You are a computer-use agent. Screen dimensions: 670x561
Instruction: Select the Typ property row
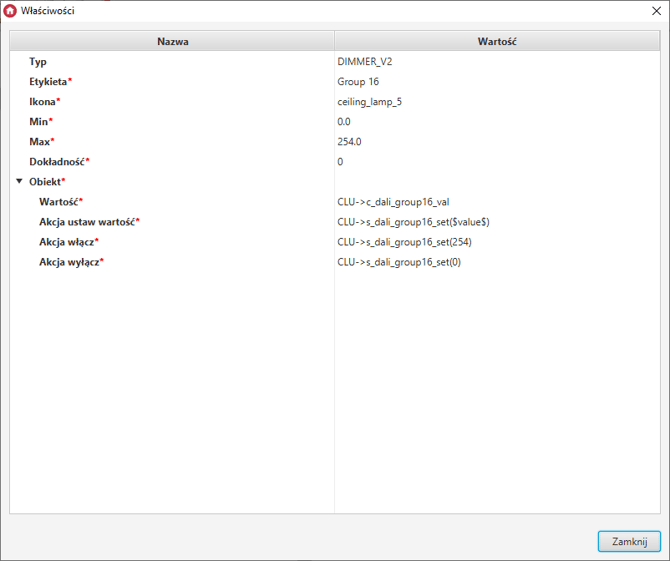(x=38, y=62)
